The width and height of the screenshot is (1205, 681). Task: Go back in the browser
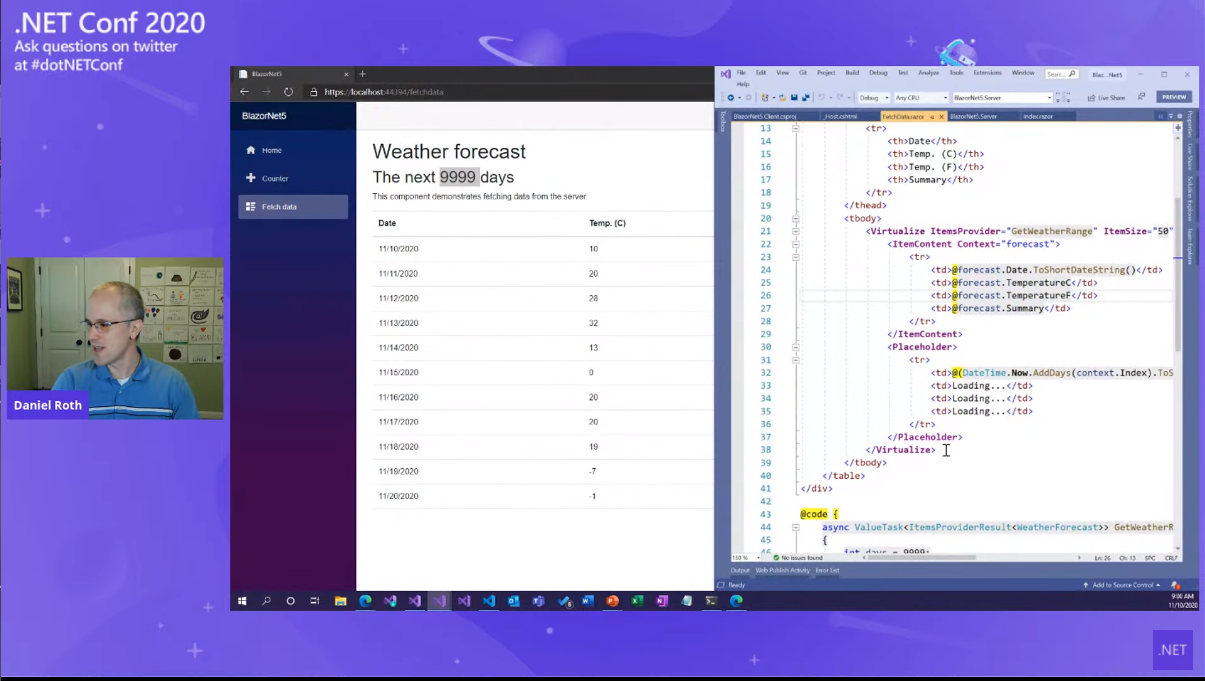tap(245, 91)
